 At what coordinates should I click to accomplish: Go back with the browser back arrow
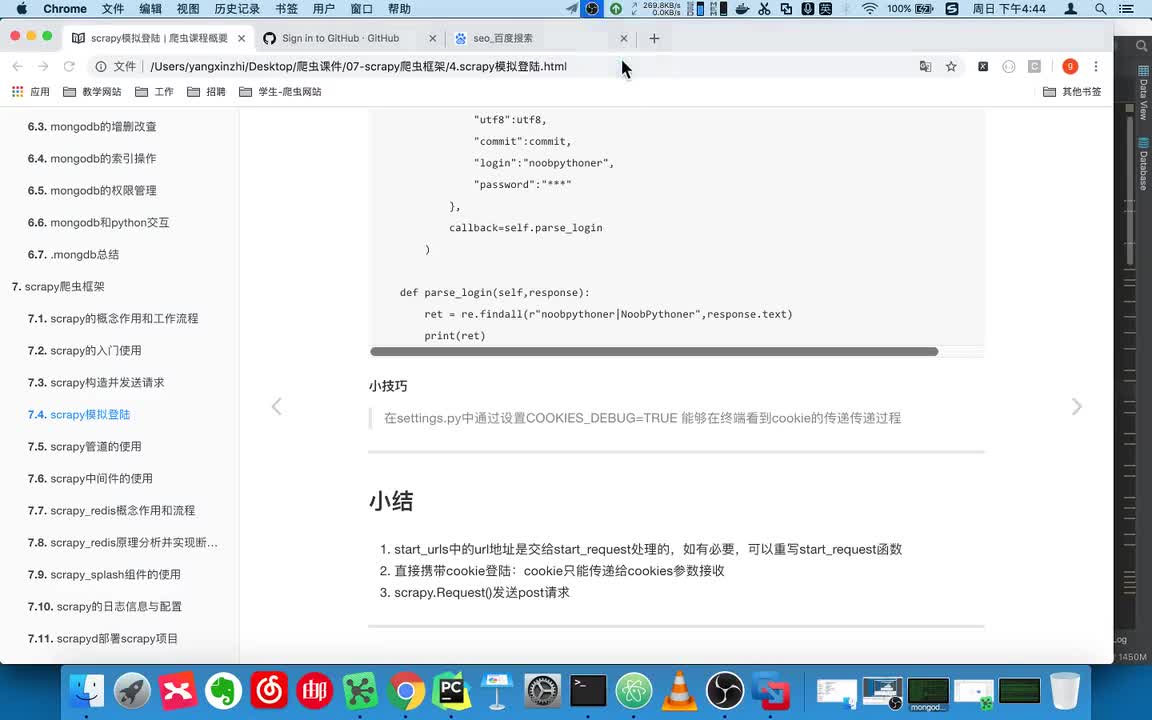point(18,66)
